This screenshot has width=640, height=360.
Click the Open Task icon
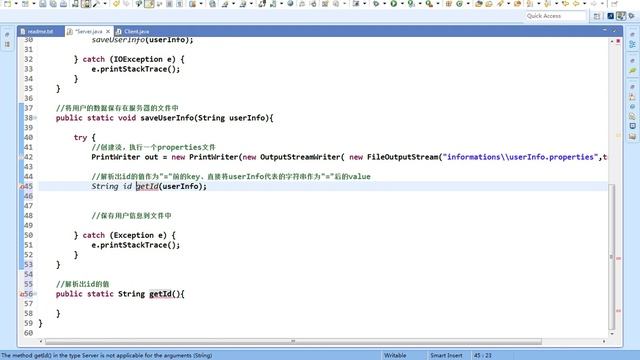489,4
